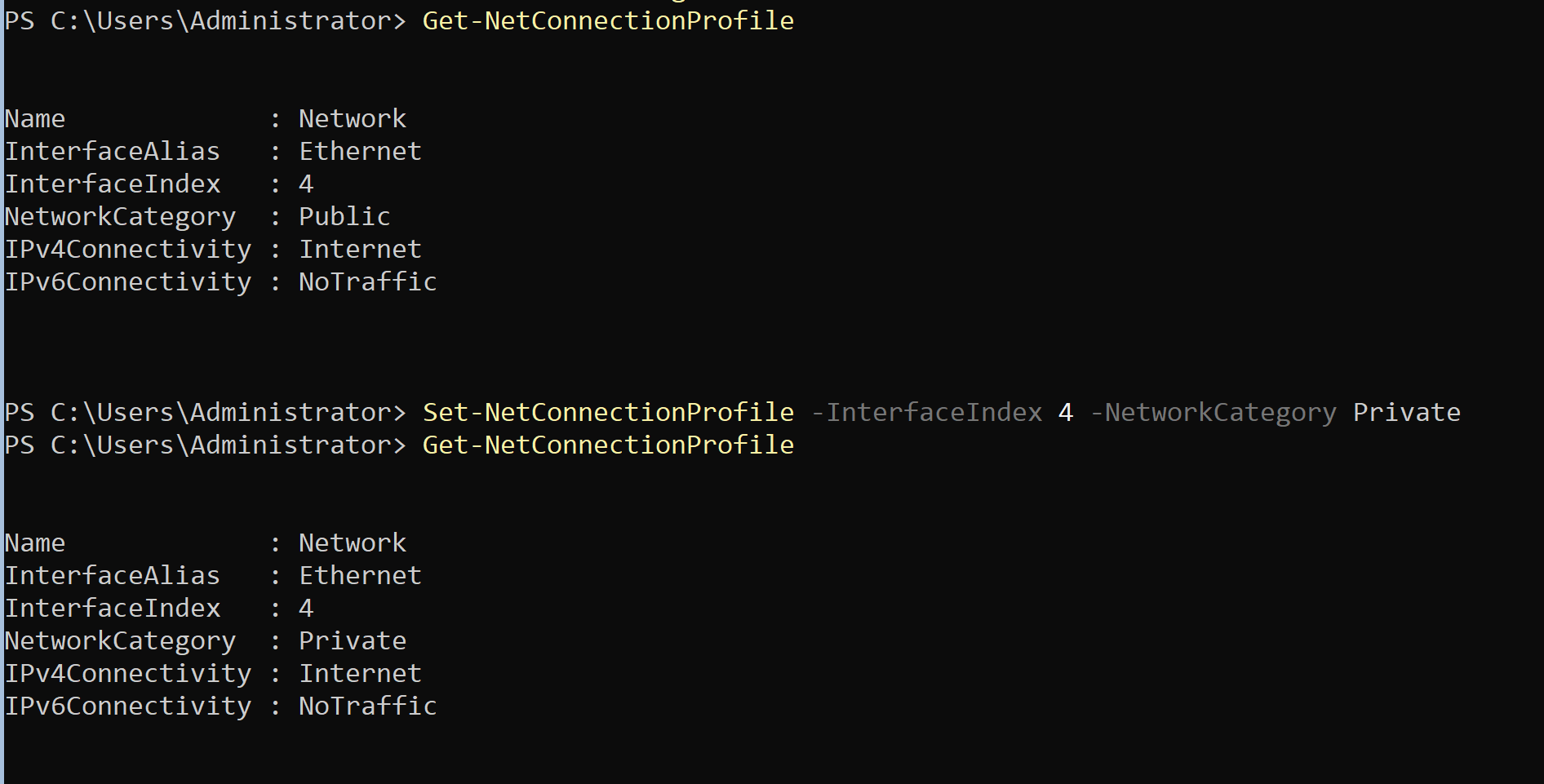Click the InterfaceAlias label in first output

(x=113, y=151)
